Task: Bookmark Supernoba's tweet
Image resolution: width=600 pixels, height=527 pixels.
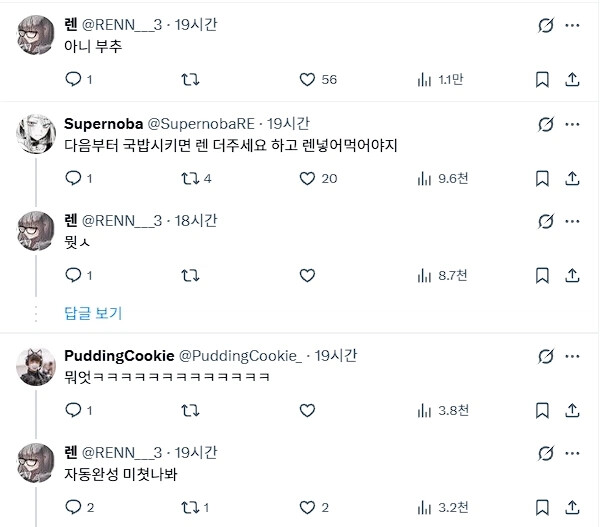Action: (x=541, y=179)
